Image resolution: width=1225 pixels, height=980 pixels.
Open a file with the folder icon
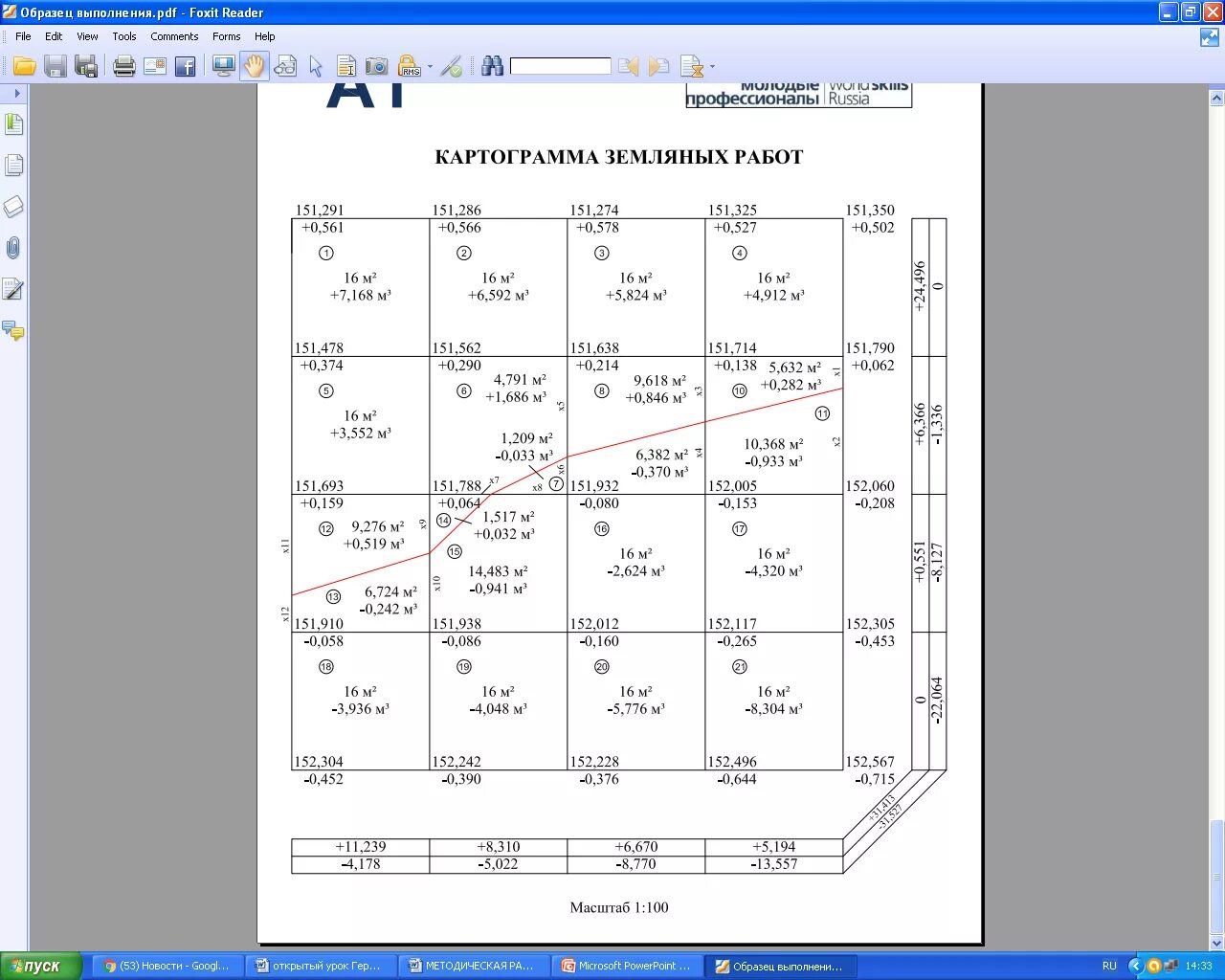[x=25, y=66]
